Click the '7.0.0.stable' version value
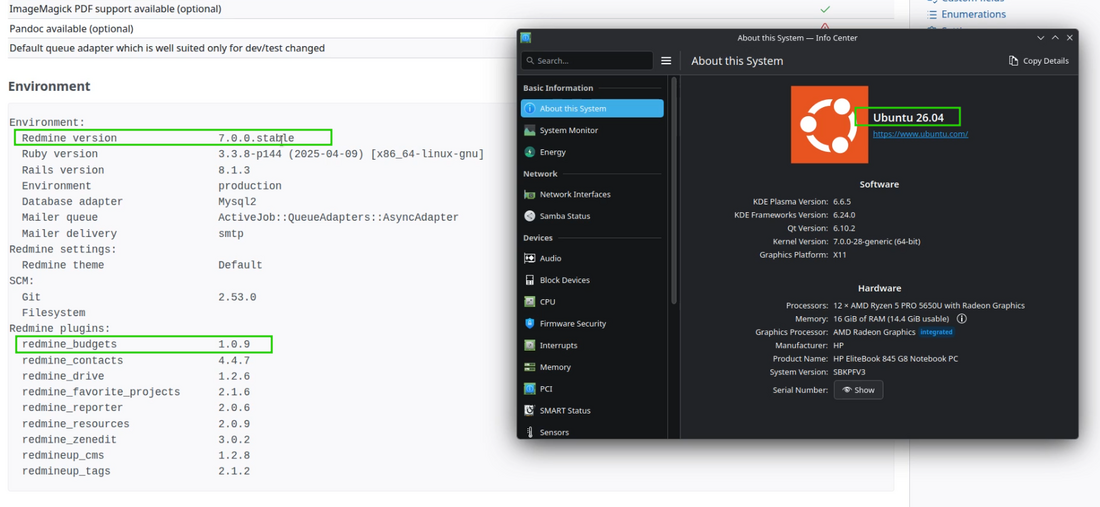Screen dimensions: 1100x507 [256, 138]
